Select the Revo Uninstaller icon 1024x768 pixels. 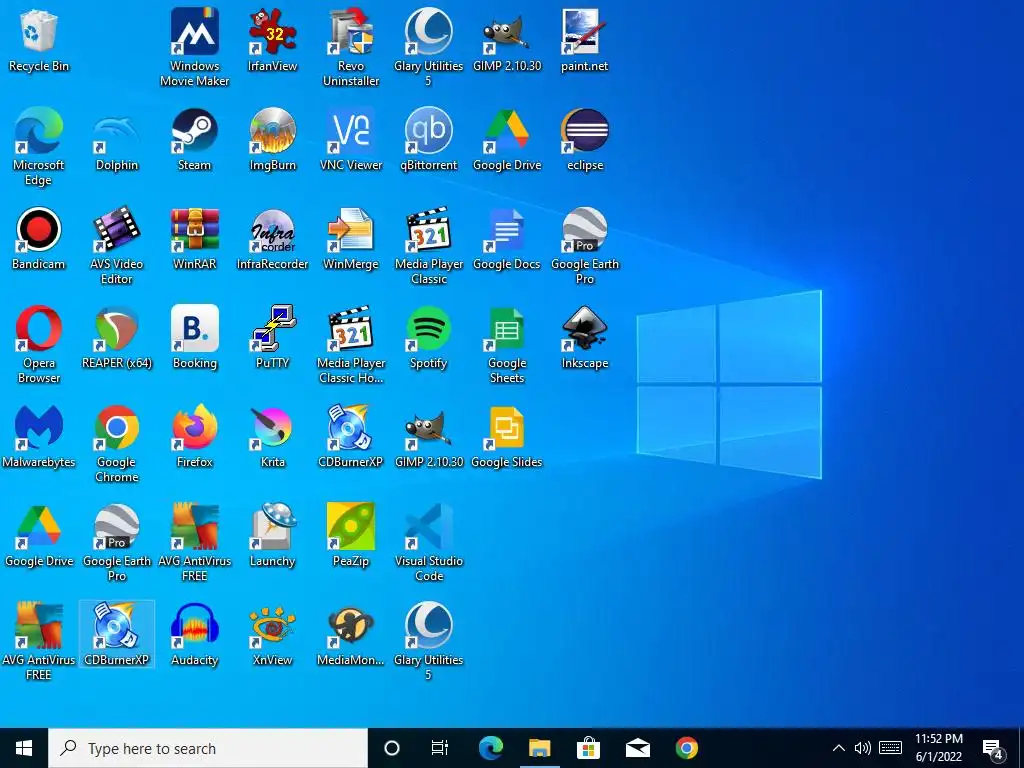coord(351,47)
